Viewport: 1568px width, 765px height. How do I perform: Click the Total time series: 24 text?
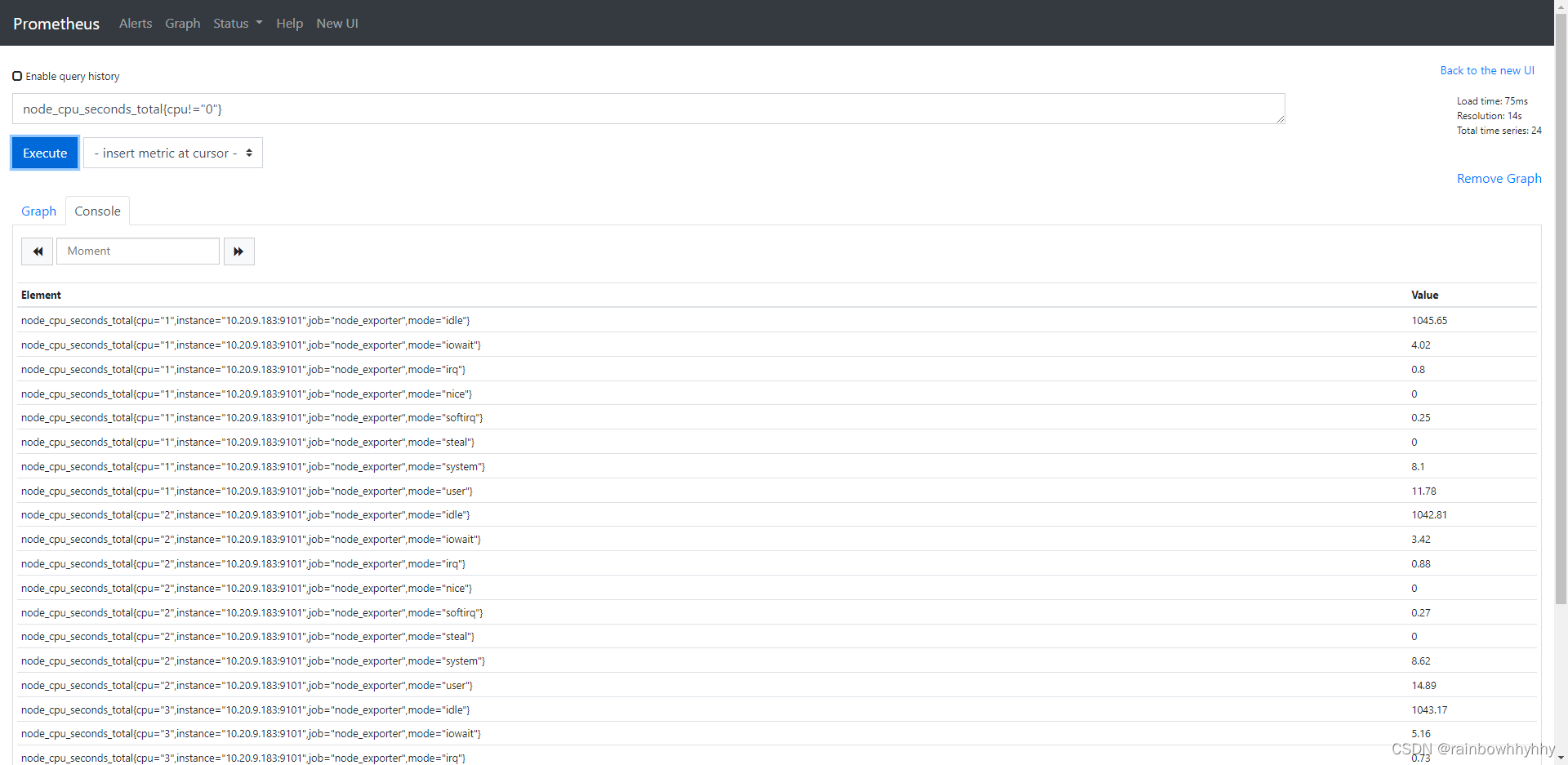click(1499, 131)
